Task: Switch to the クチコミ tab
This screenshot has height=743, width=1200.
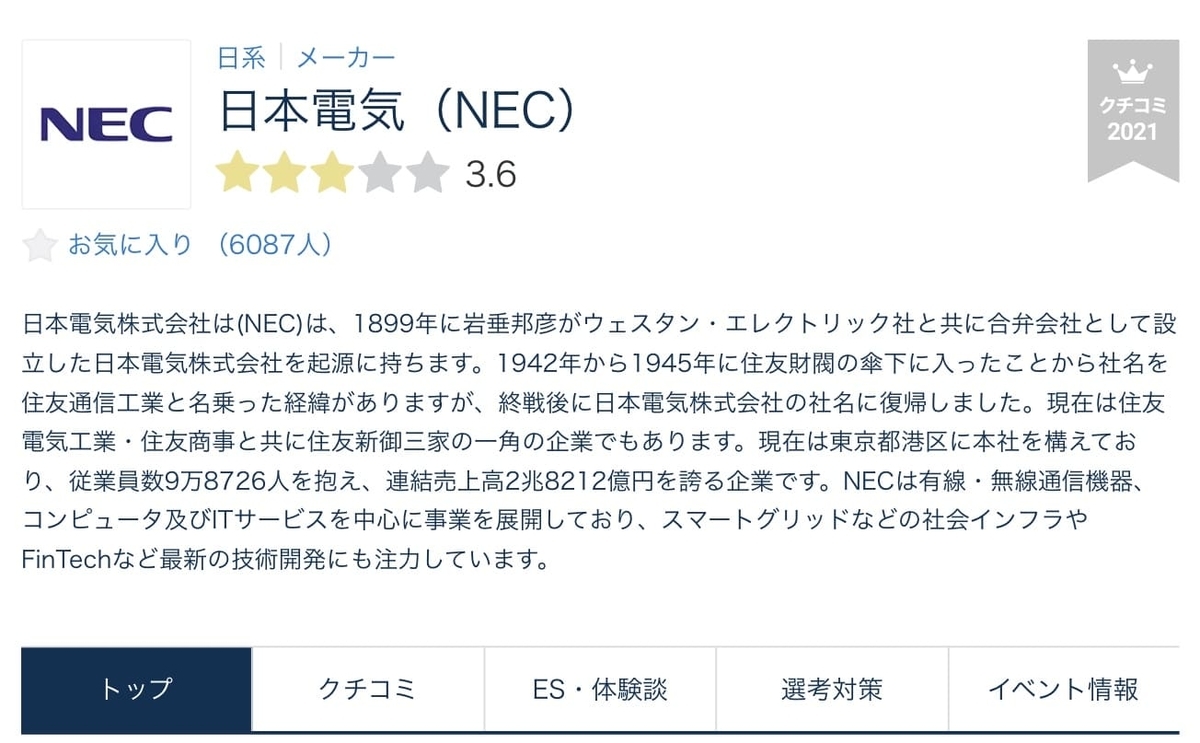Action: (367, 689)
